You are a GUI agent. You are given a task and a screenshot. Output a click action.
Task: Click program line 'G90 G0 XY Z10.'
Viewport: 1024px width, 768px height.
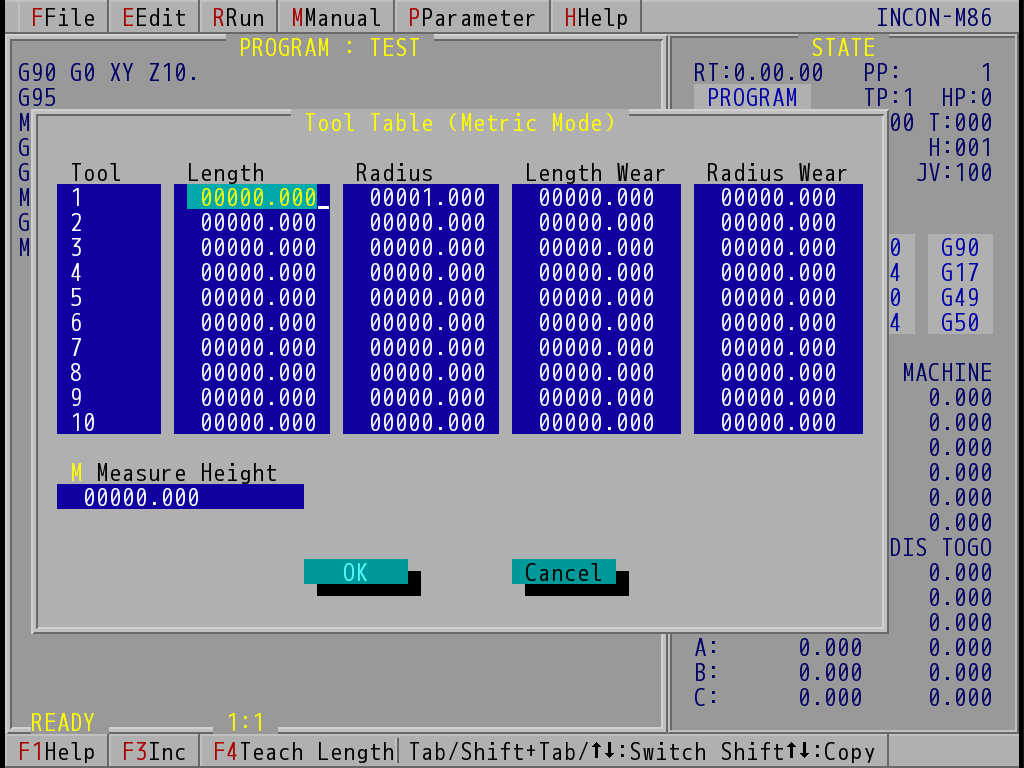point(108,72)
